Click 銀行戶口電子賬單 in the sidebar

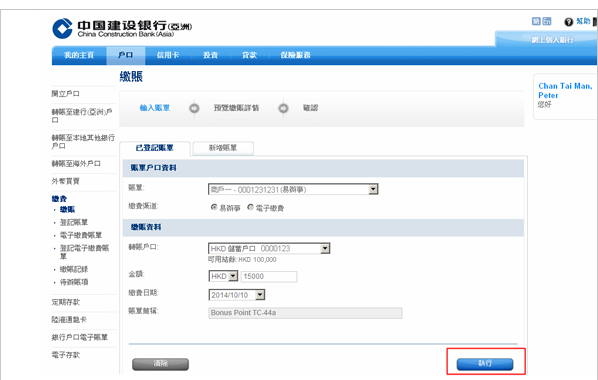[x=80, y=337]
